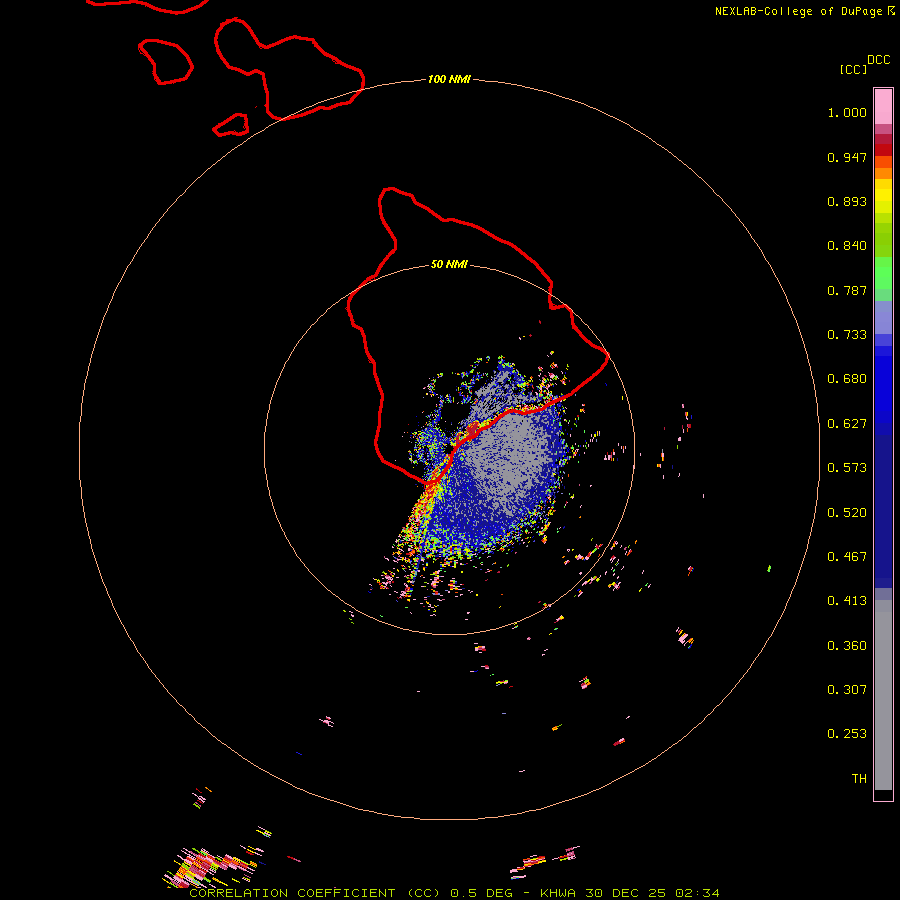Select the 0.947 legend value
The image size is (900, 900).
tap(847, 157)
